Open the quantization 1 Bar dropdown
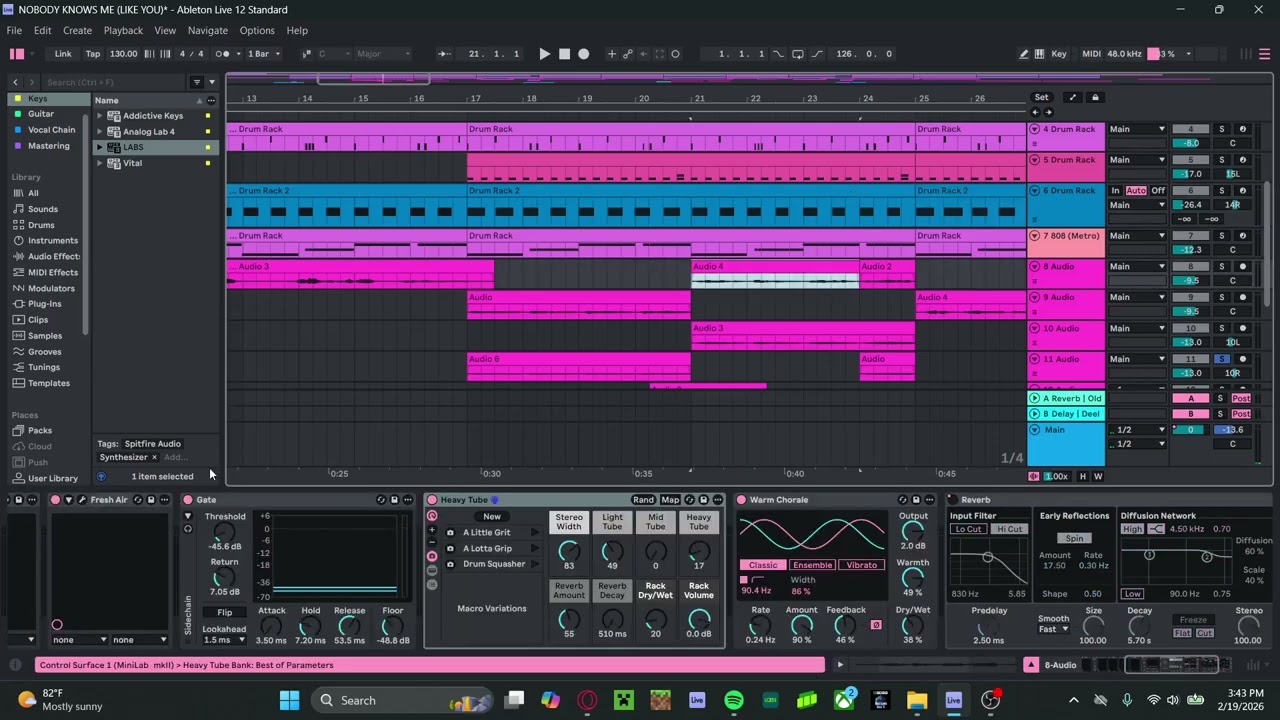Screen dimensions: 1280x720 263,54
